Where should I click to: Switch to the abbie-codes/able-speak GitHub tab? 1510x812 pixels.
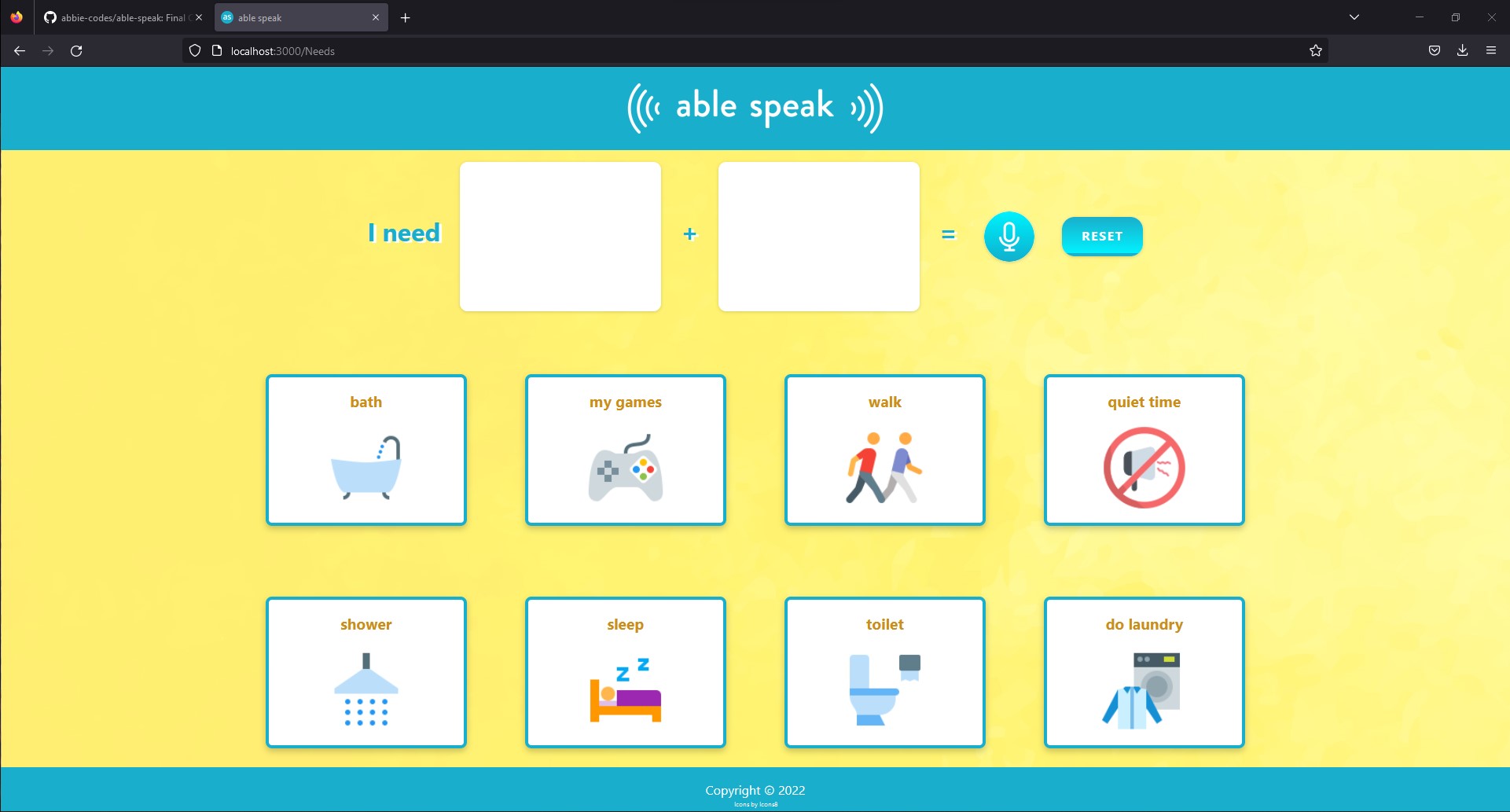pyautogui.click(x=123, y=17)
